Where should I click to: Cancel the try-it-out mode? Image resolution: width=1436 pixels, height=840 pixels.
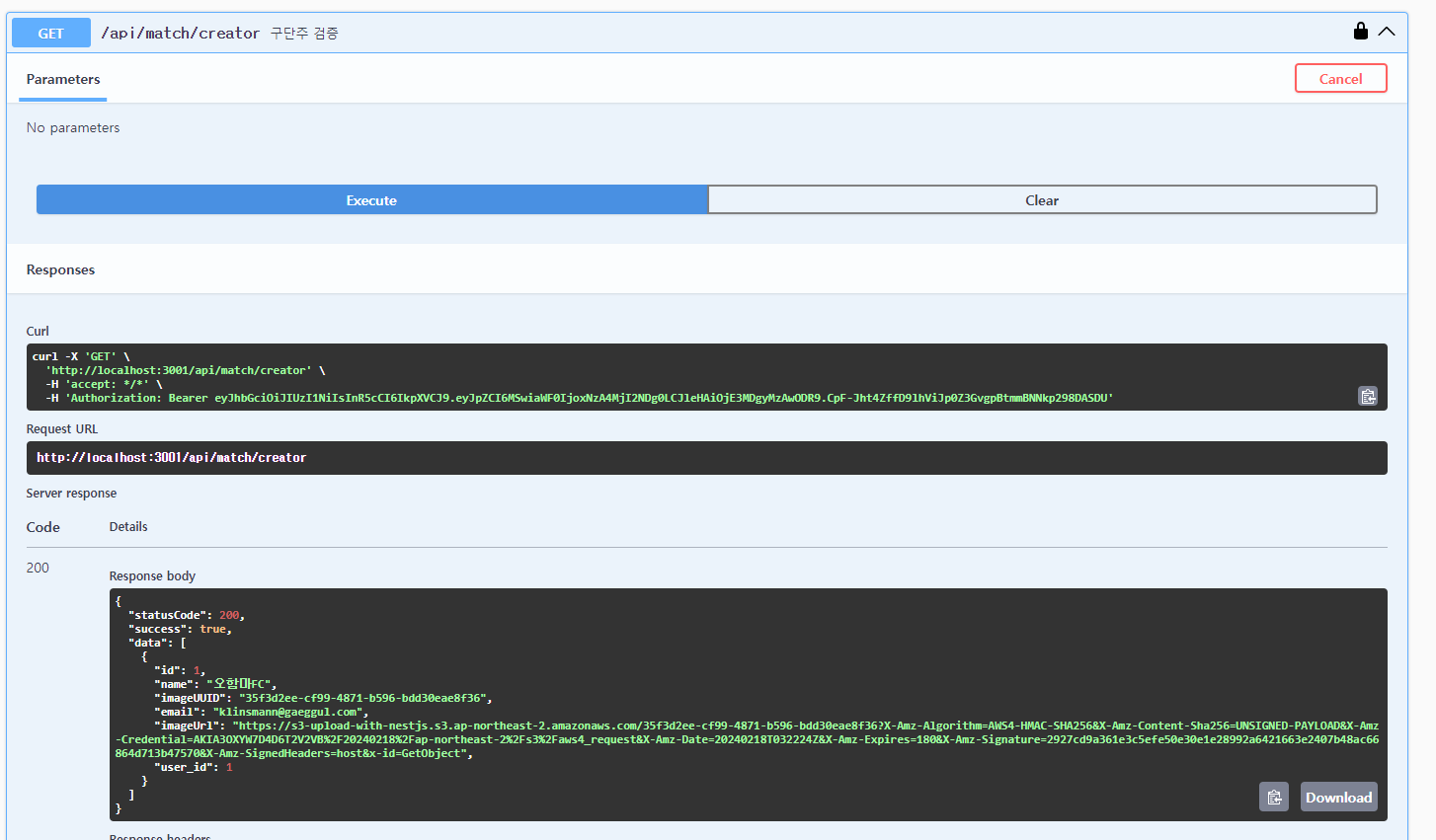[x=1340, y=78]
